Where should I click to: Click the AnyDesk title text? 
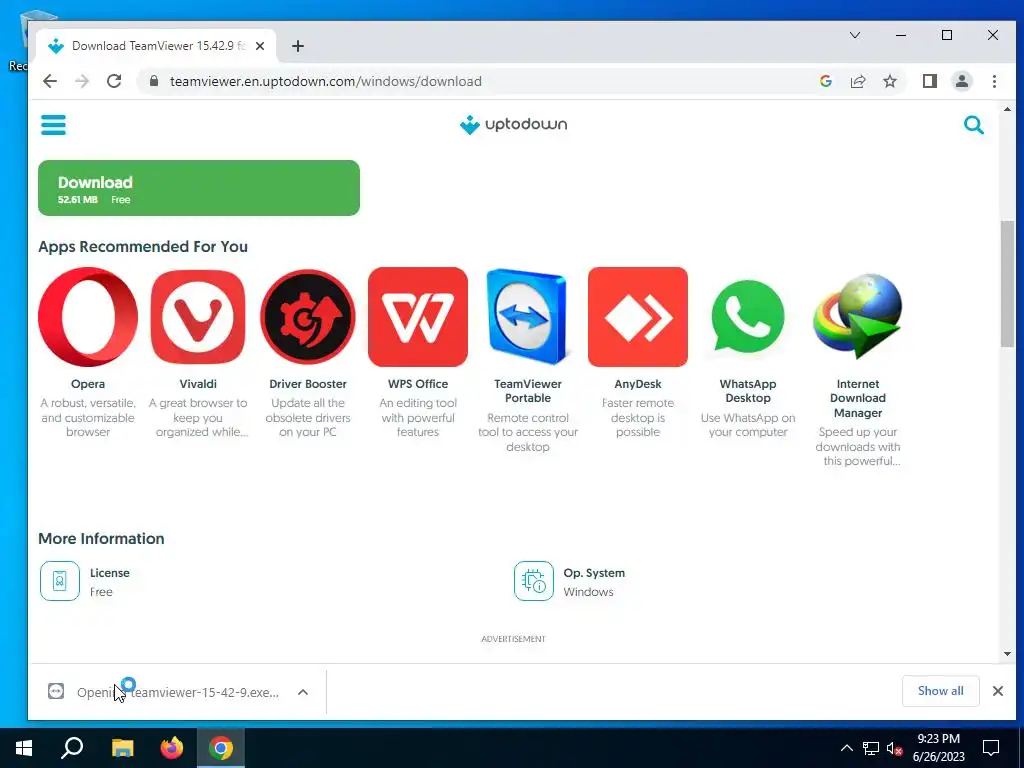[638, 384]
